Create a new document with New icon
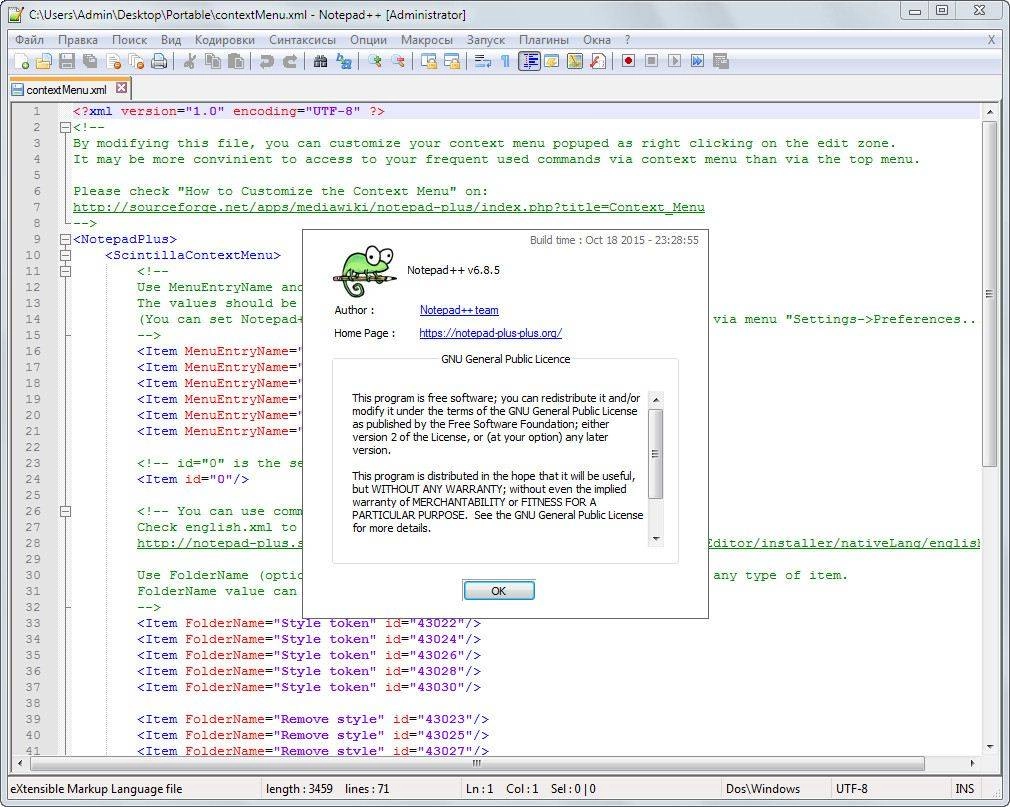1010x807 pixels. coord(21,61)
